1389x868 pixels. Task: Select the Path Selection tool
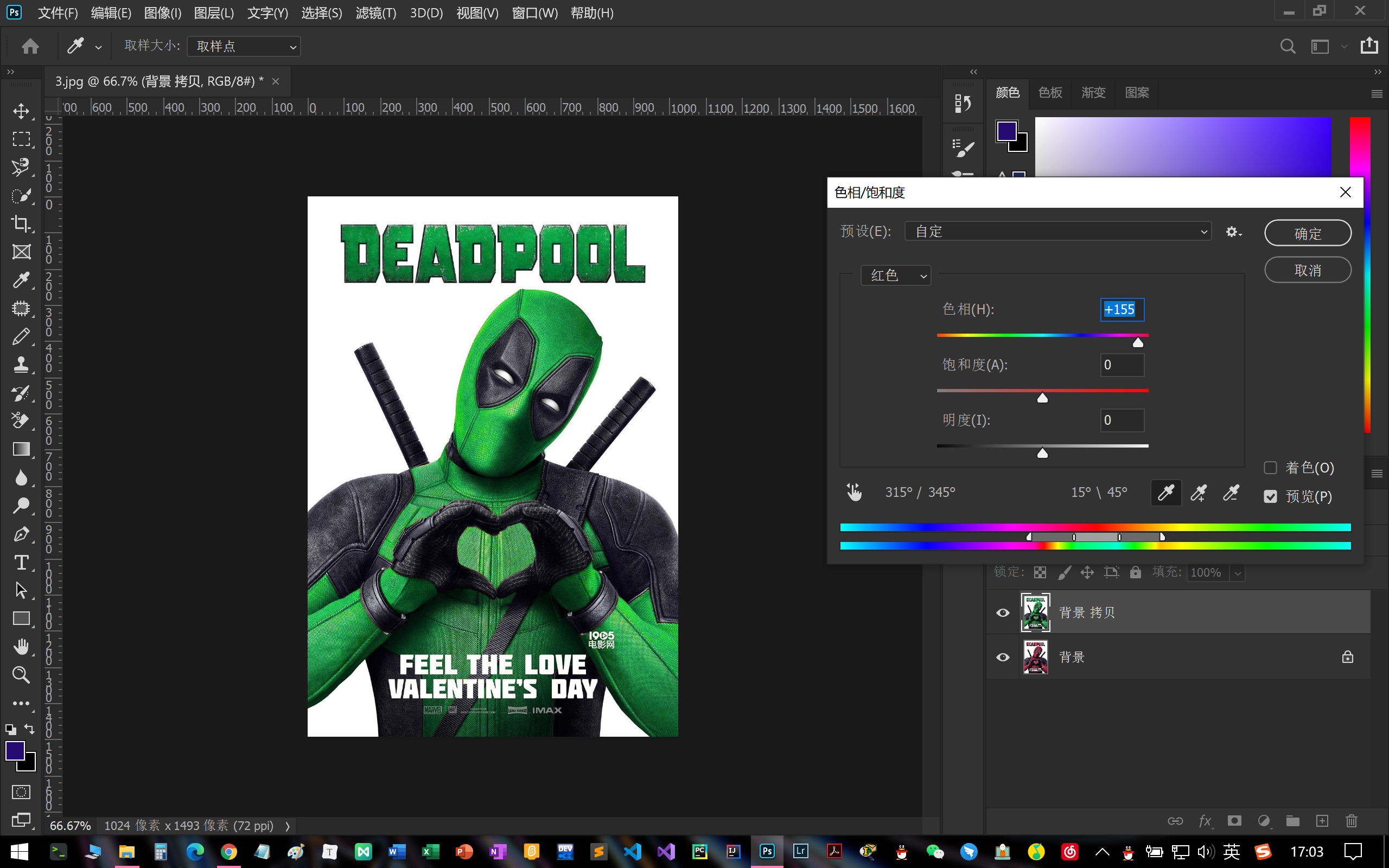[x=21, y=590]
